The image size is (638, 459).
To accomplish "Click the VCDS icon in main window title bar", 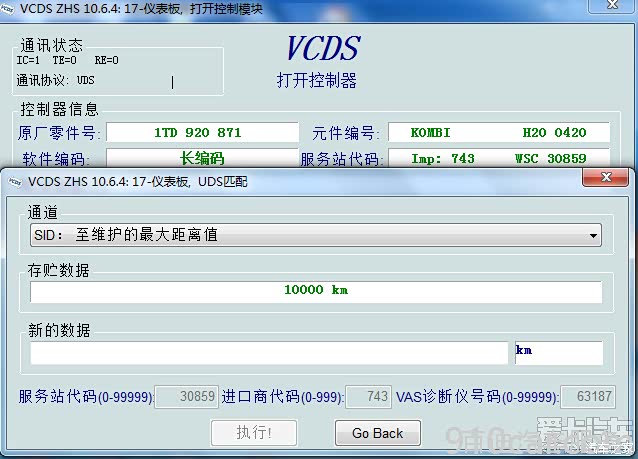I will pos(6,9).
